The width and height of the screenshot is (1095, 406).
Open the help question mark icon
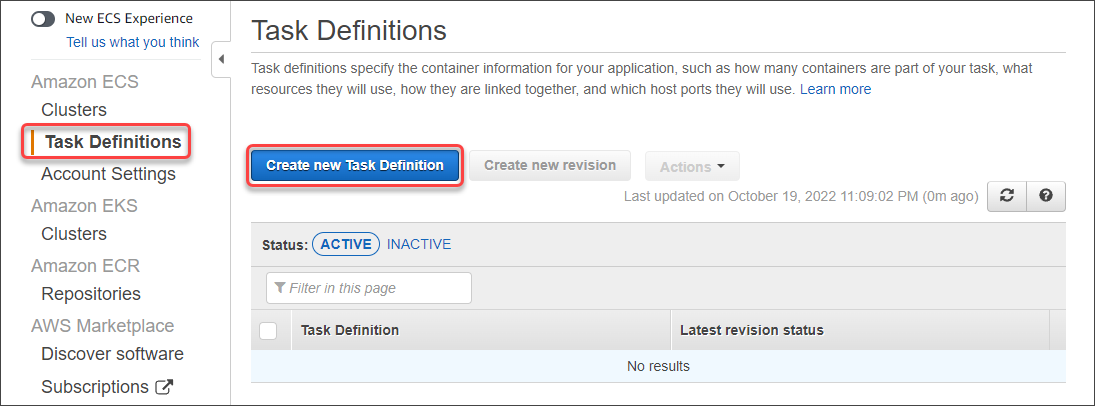(x=1045, y=196)
